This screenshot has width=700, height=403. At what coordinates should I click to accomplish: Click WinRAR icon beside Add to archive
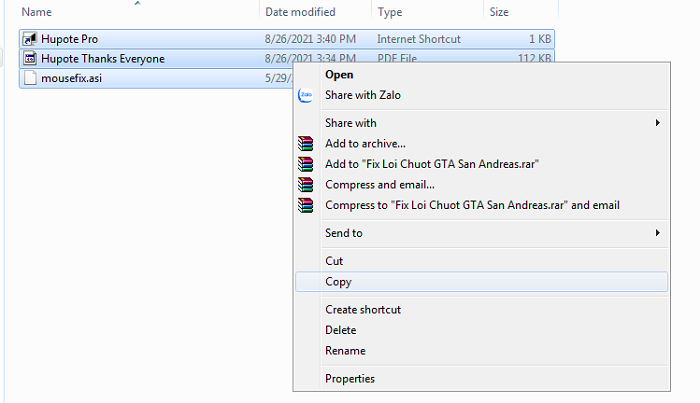pyautogui.click(x=306, y=144)
